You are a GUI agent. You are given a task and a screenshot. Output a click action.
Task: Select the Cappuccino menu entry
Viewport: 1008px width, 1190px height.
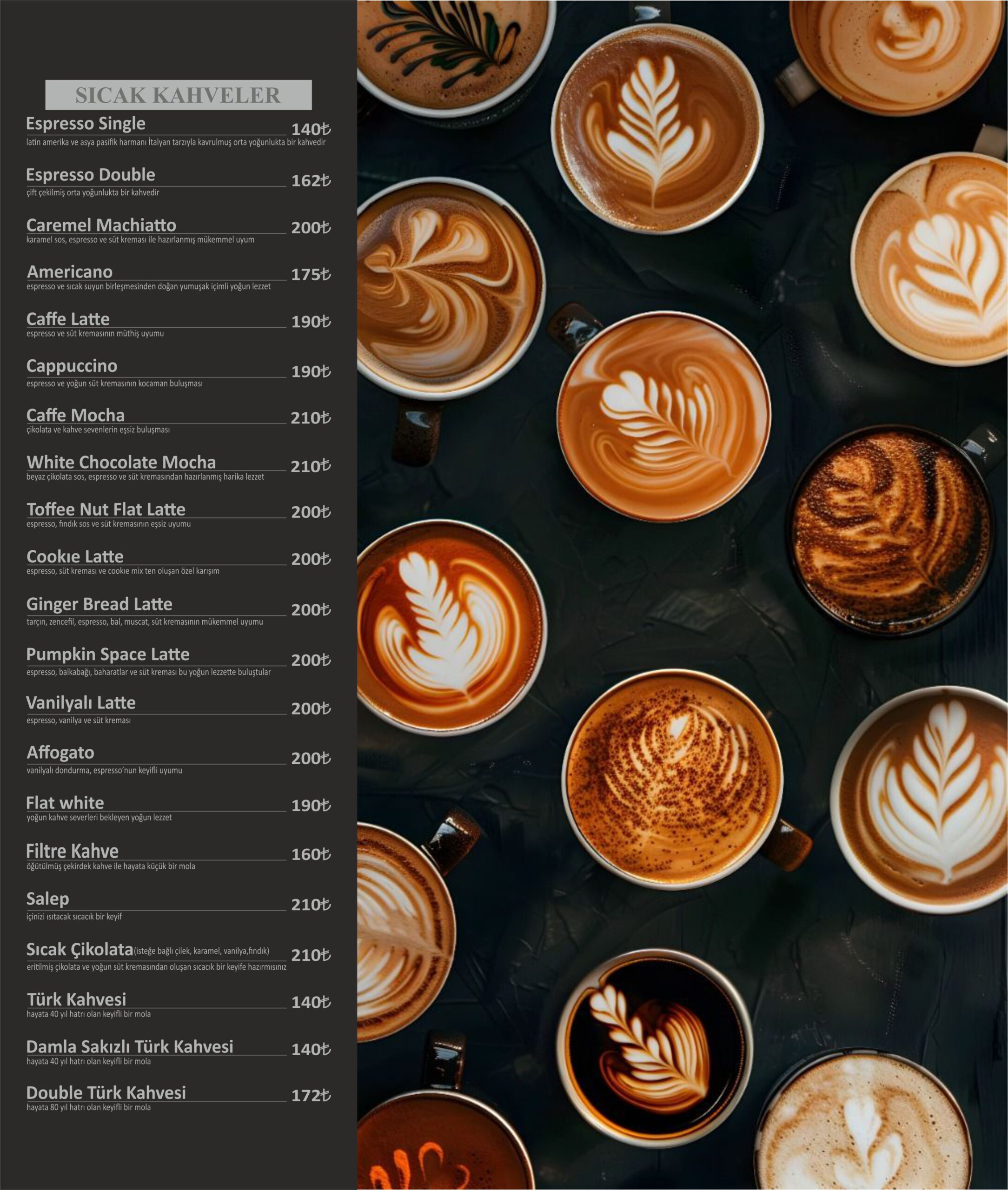(72, 366)
